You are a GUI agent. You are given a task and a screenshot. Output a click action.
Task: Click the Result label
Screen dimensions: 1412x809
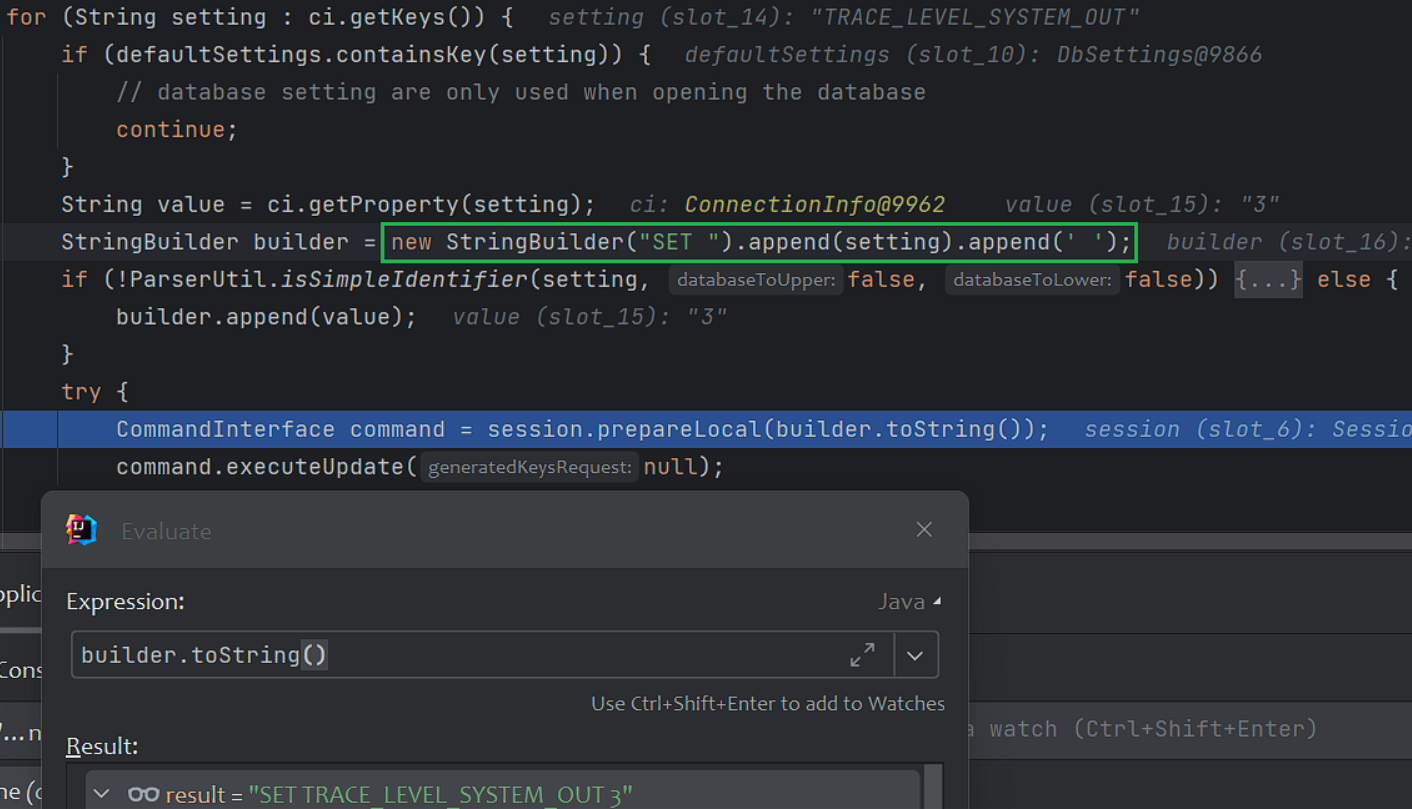(x=102, y=746)
